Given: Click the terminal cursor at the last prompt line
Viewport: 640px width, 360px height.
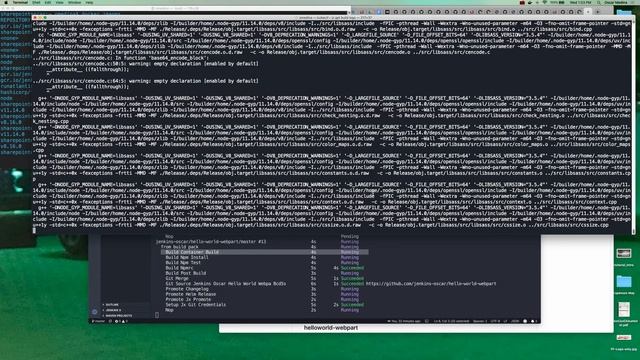Looking at the screenshot, I should 34,230.
